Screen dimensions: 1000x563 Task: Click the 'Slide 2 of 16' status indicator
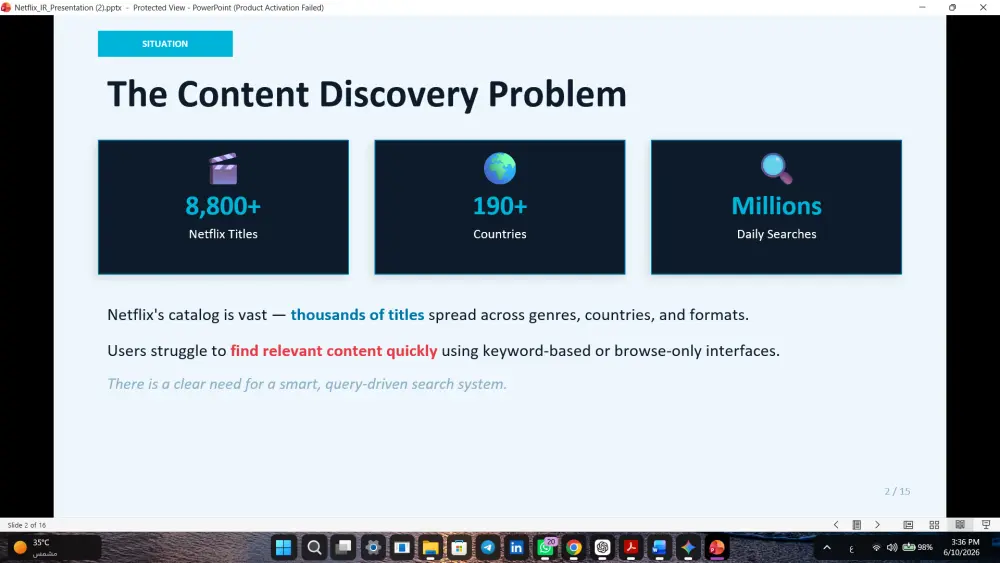coord(27,525)
